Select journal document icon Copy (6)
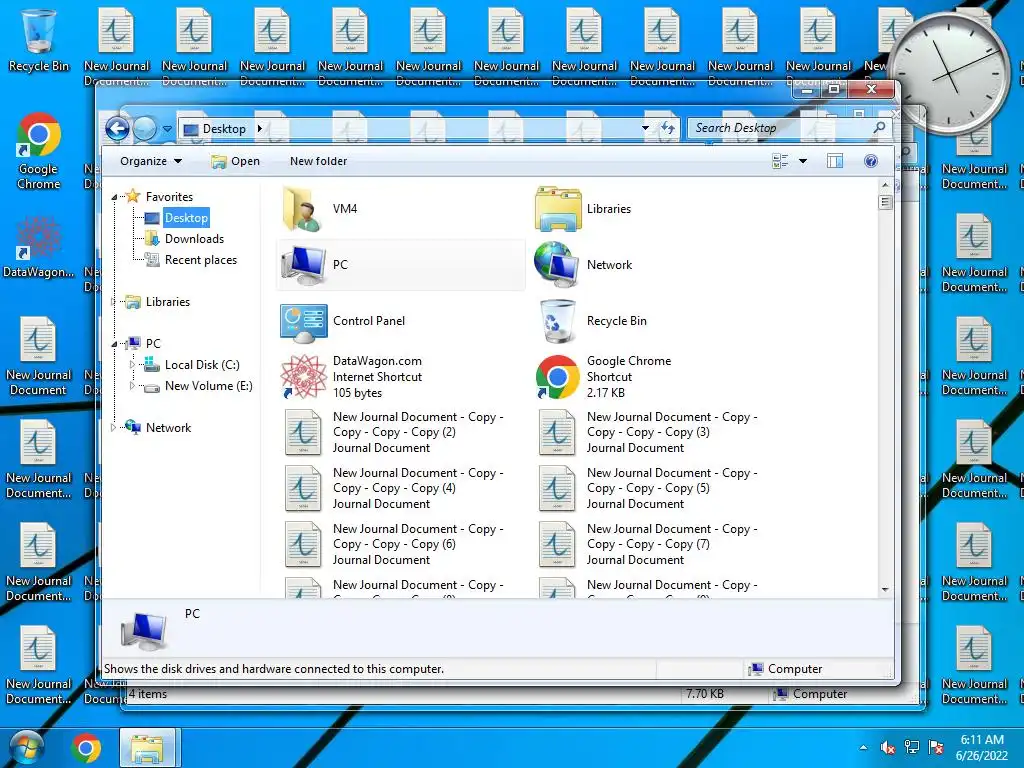The height and width of the screenshot is (768, 1024). pos(303,544)
